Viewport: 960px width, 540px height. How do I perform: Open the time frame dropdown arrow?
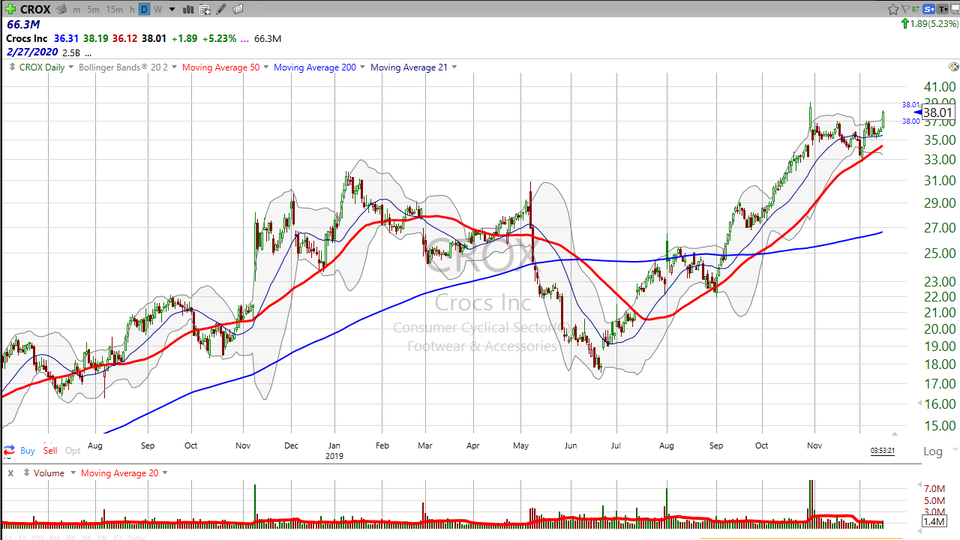[172, 10]
